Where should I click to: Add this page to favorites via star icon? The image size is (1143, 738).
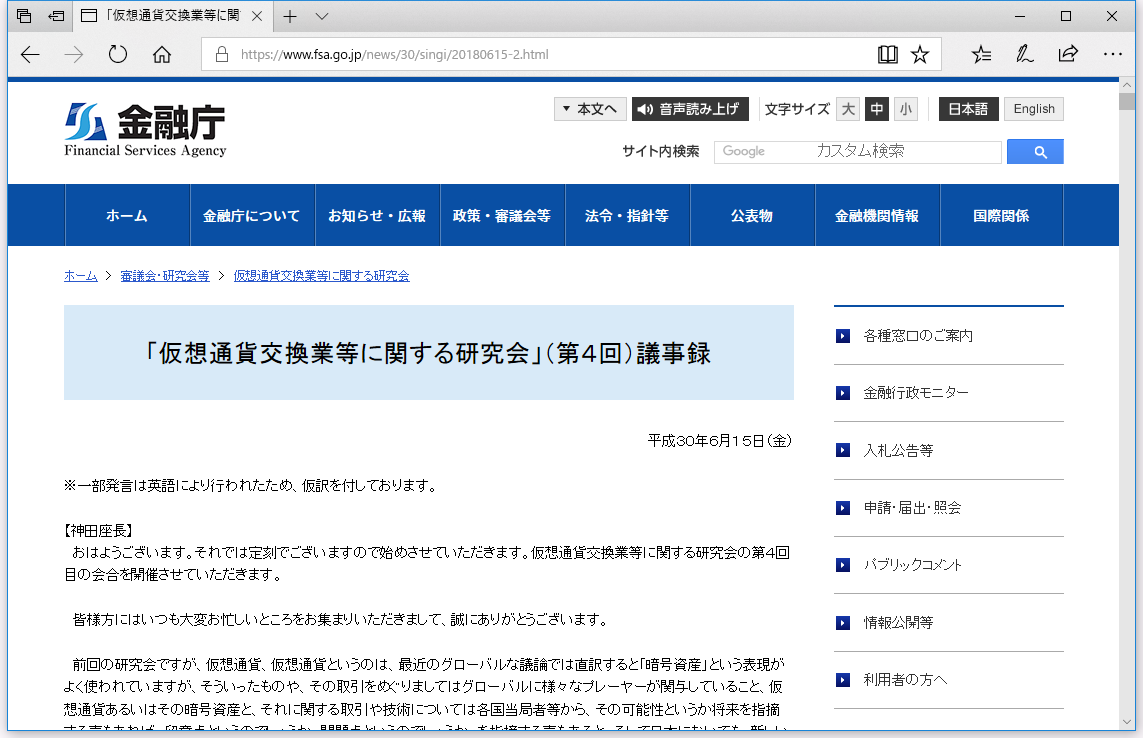[919, 54]
